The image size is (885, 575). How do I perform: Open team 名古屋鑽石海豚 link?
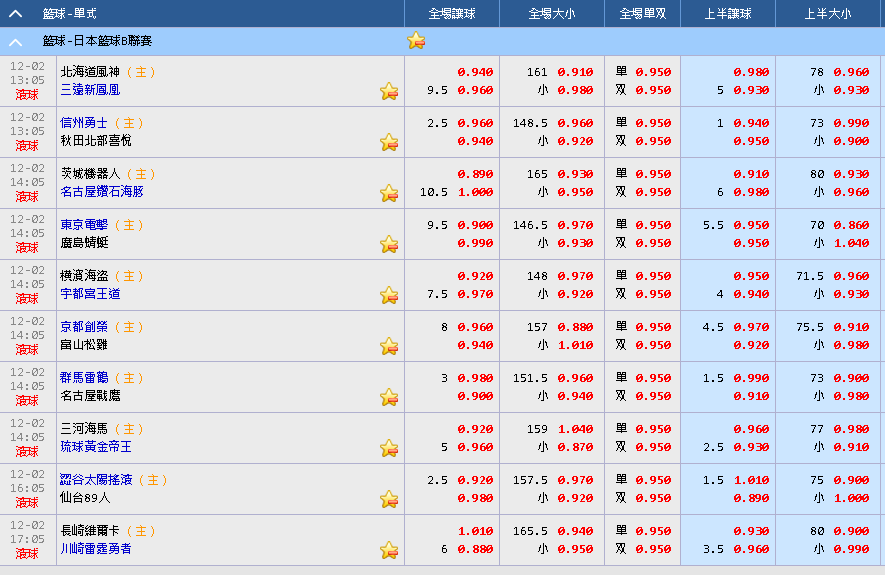point(102,192)
